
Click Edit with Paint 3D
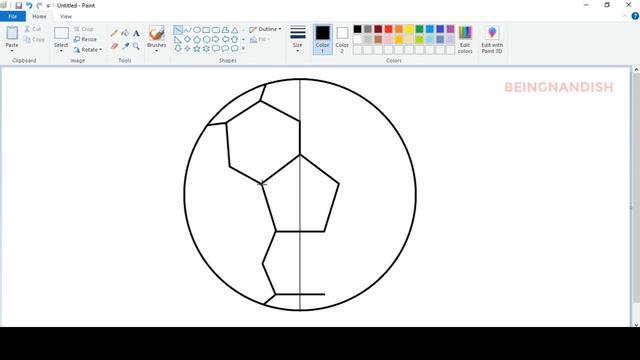click(x=492, y=39)
